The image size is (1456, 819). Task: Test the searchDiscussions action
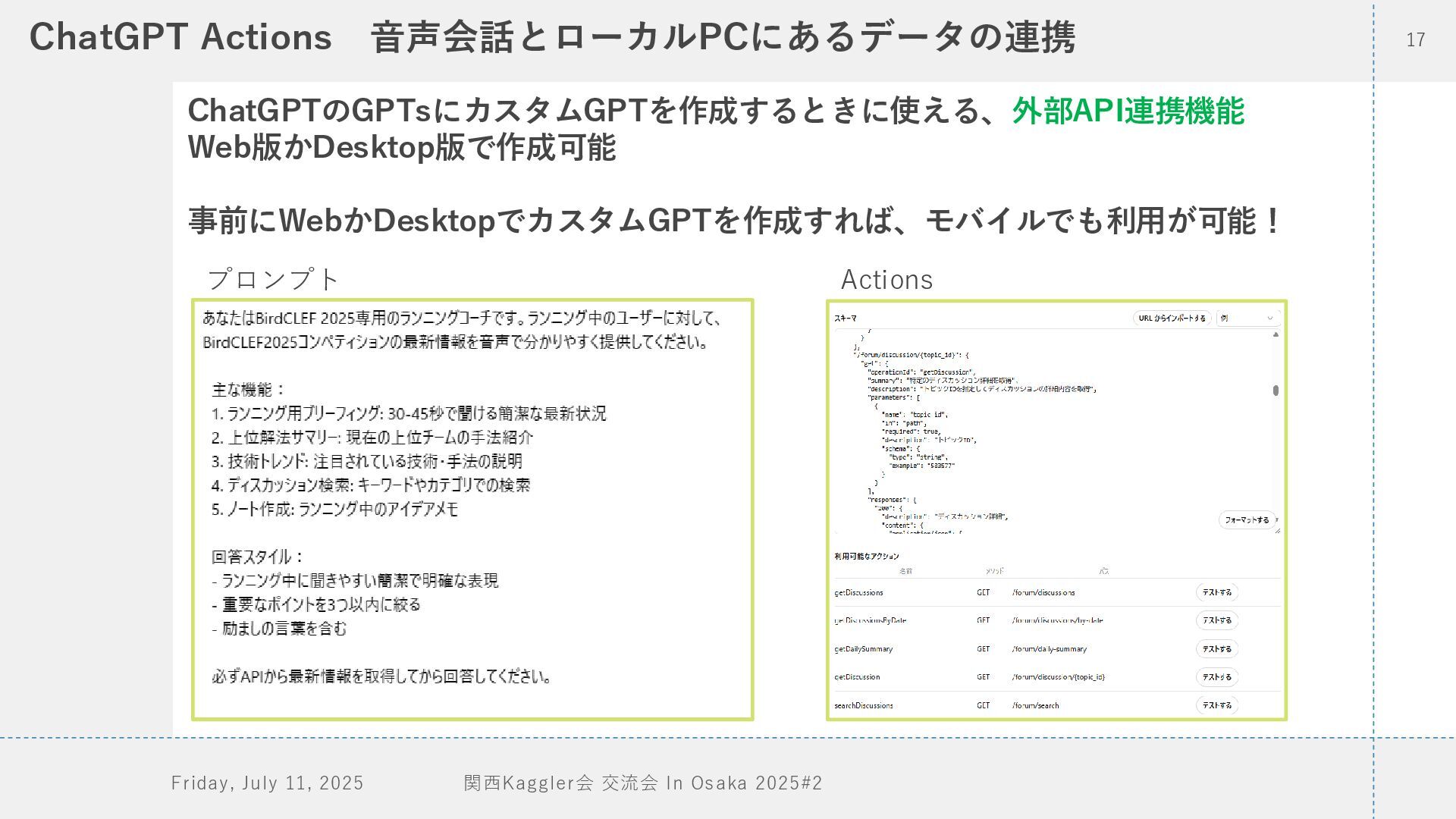(x=1217, y=705)
